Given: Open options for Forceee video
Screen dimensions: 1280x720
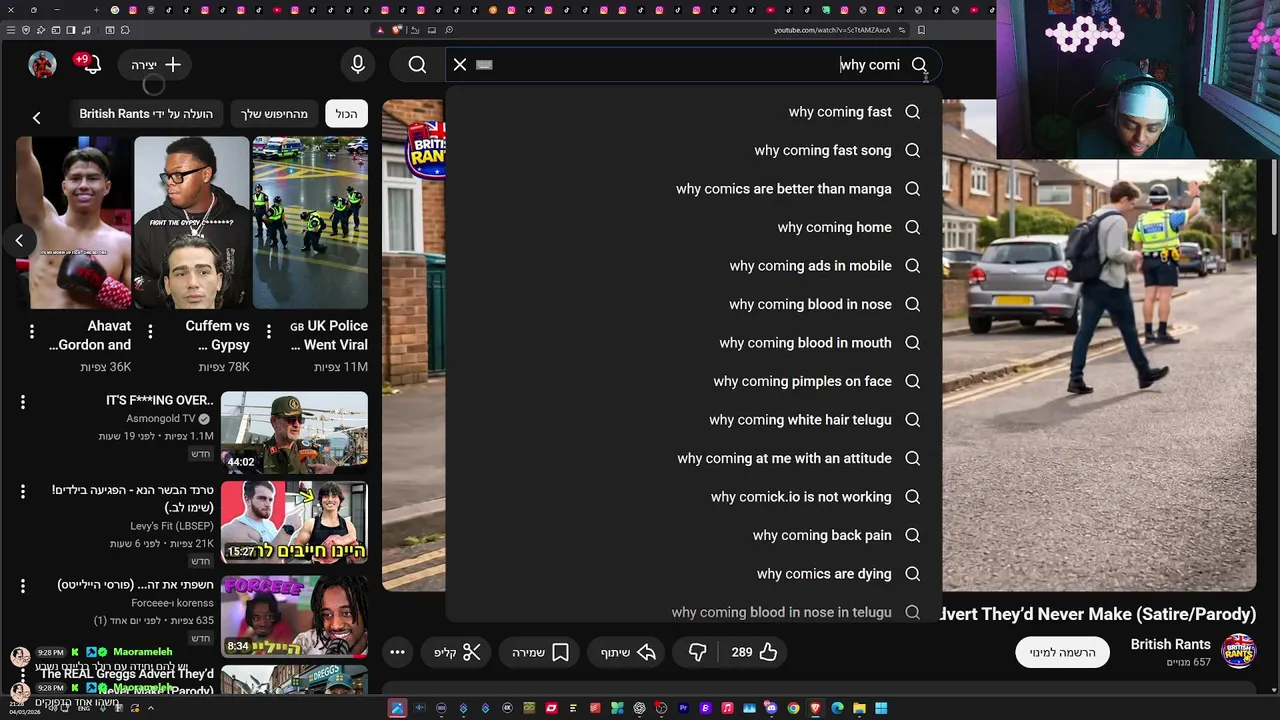Looking at the screenshot, I should [x=23, y=586].
